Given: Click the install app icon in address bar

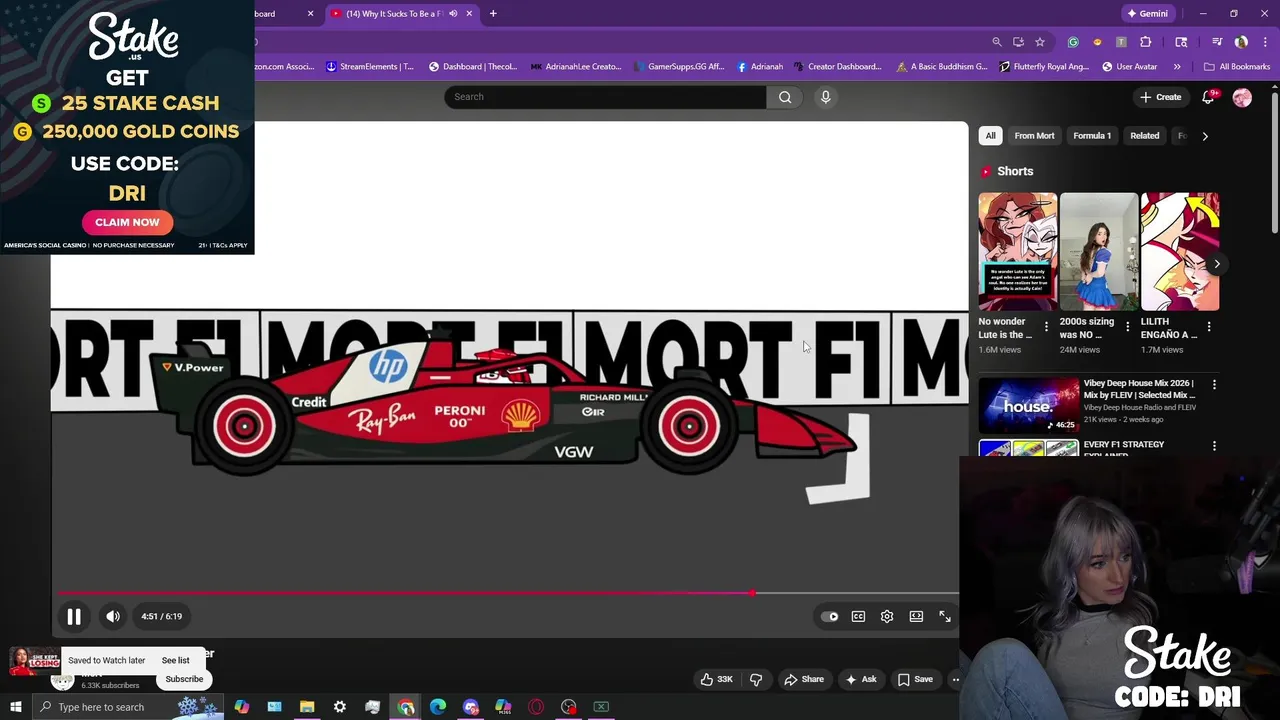Looking at the screenshot, I should click(x=1018, y=42).
